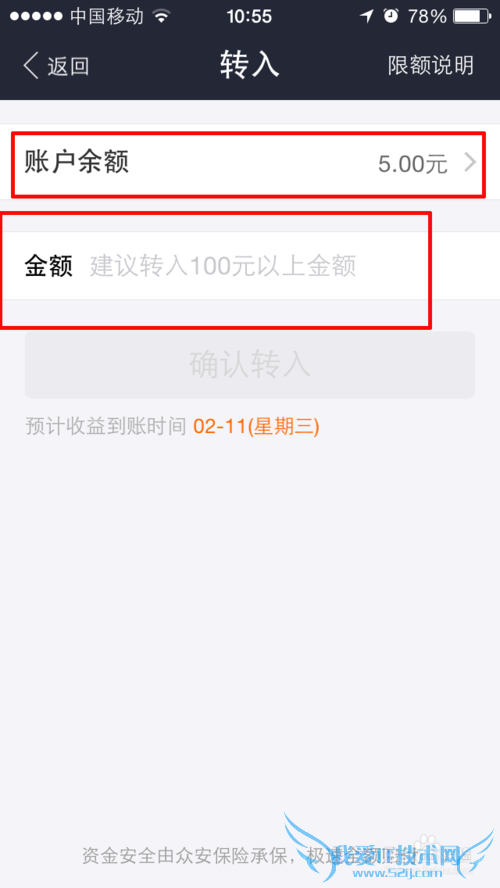Tap the signal strength dots
The height and width of the screenshot is (888, 500).
[36, 17]
